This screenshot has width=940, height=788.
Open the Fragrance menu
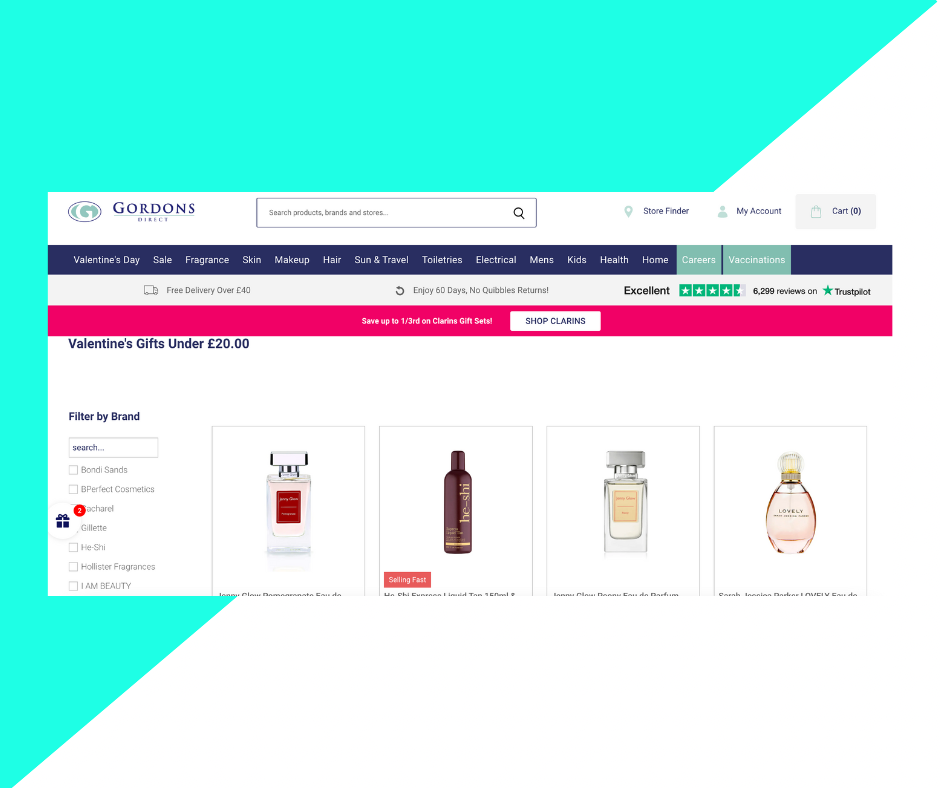(207, 260)
